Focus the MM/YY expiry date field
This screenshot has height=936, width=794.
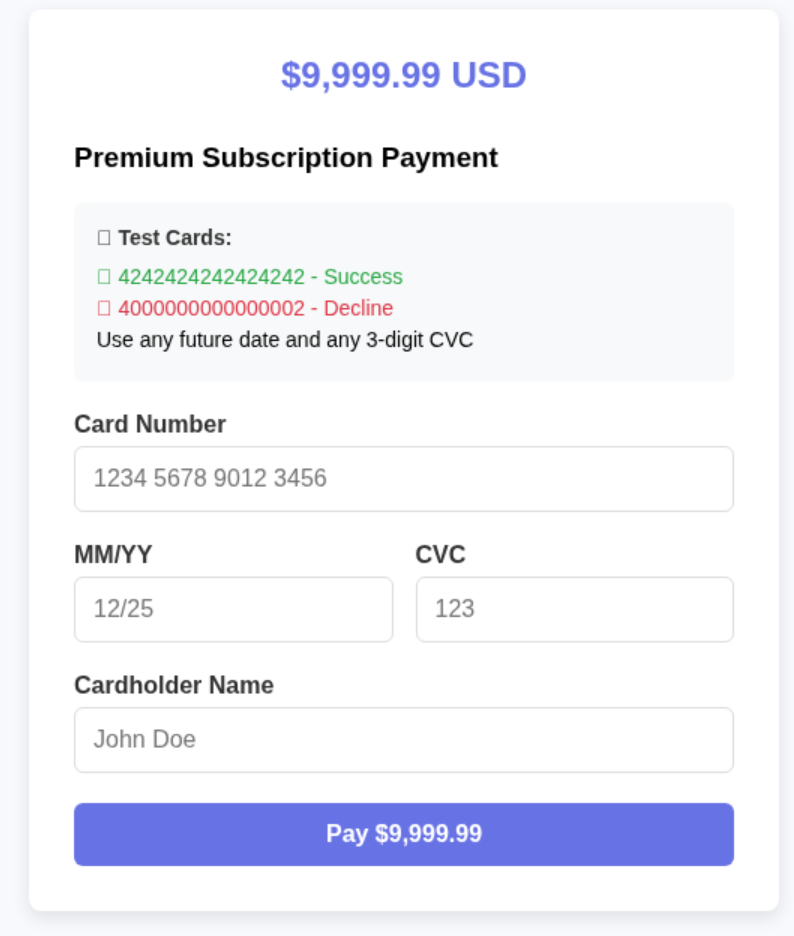[233, 609]
